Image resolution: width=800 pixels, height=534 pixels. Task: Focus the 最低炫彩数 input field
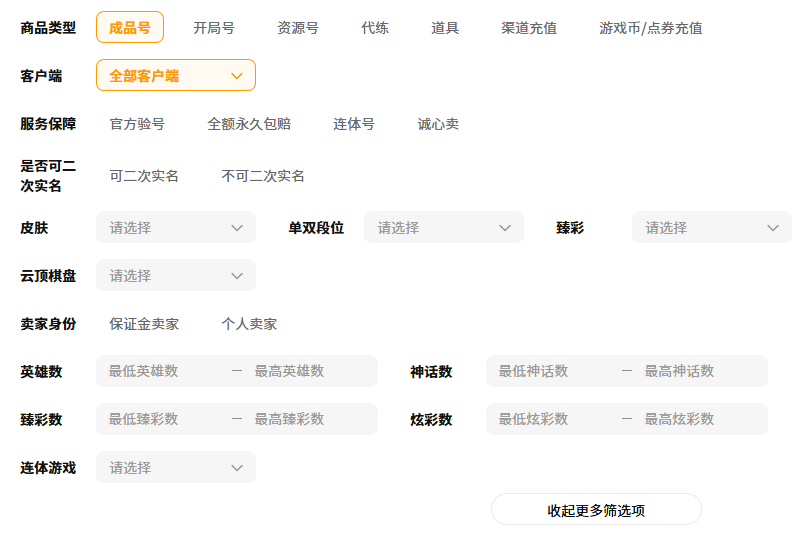(550, 419)
